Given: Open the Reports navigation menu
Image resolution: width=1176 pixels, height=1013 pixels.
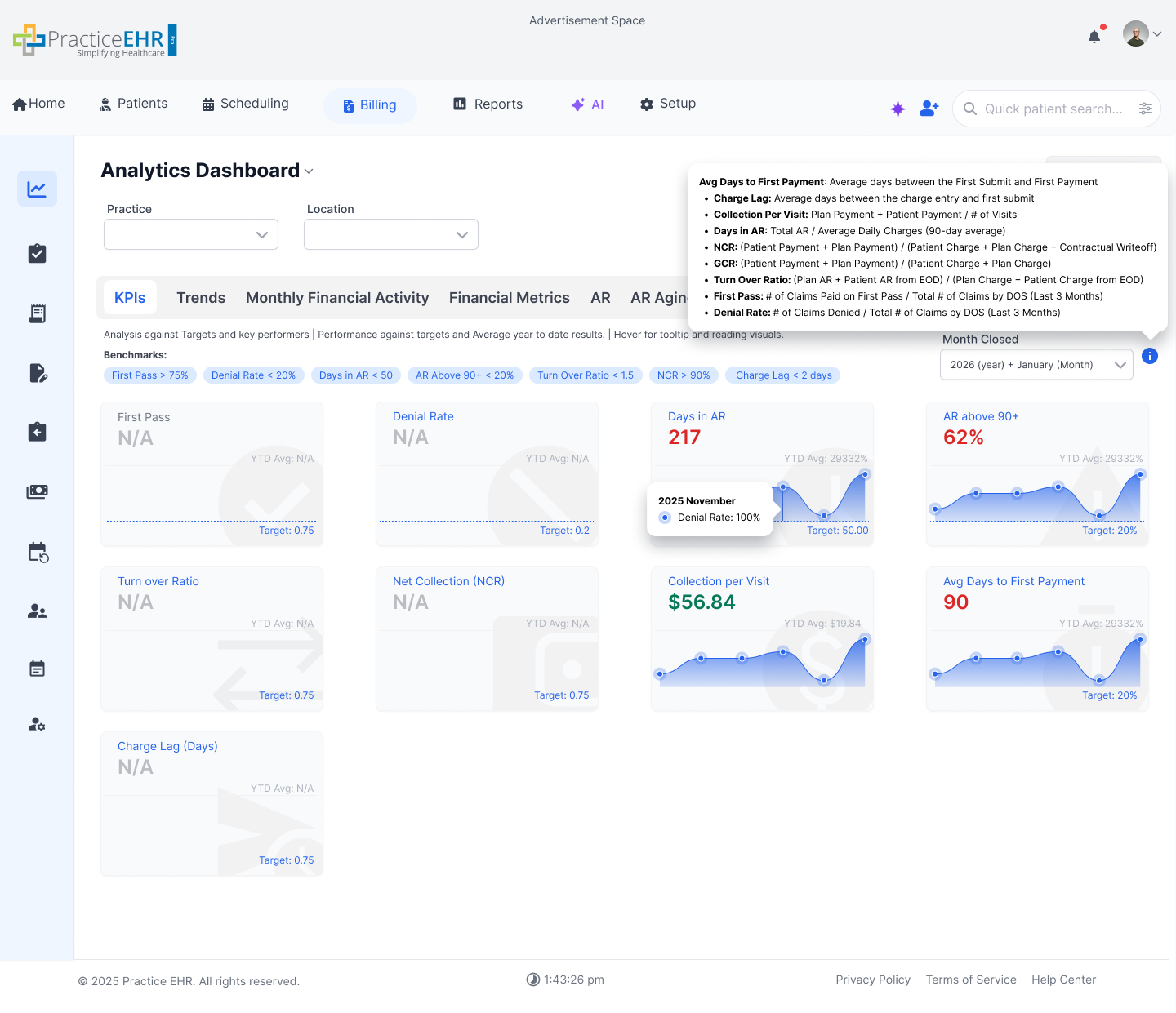Looking at the screenshot, I should (487, 104).
